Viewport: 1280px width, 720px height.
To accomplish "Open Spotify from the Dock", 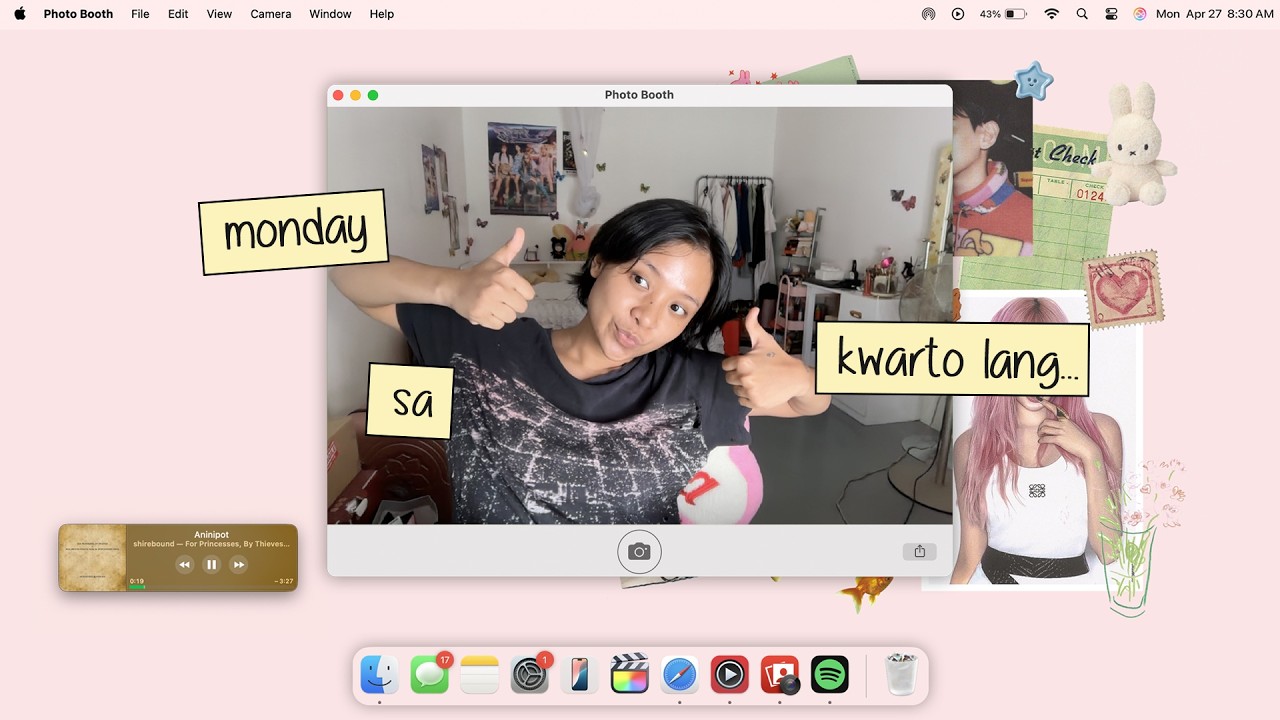I will tap(830, 675).
